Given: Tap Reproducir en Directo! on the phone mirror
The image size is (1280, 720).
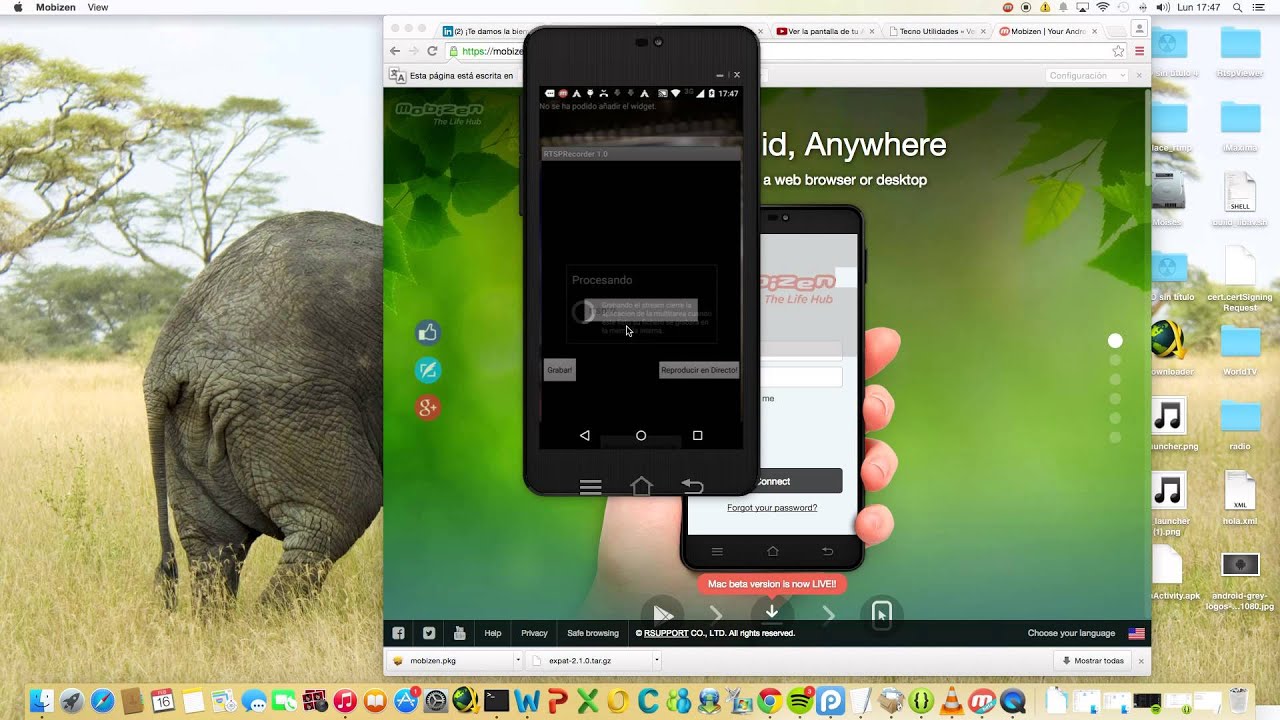Looking at the screenshot, I should (699, 370).
